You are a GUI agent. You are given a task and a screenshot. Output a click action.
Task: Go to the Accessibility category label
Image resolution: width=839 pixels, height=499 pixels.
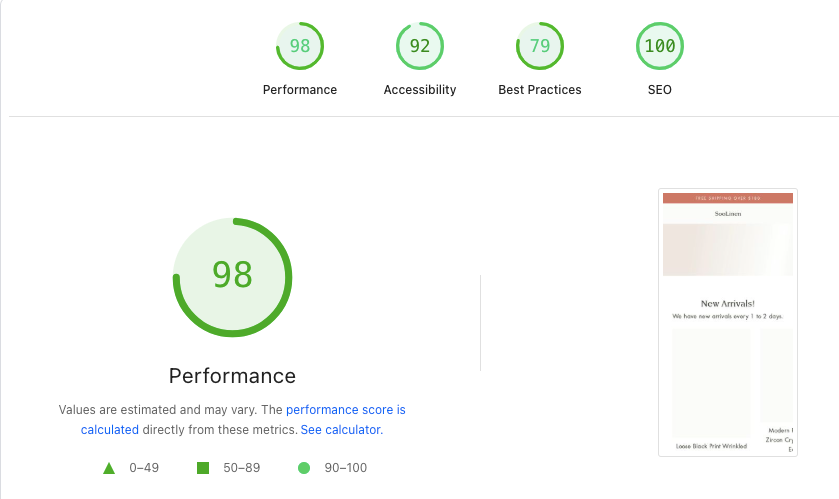click(420, 90)
